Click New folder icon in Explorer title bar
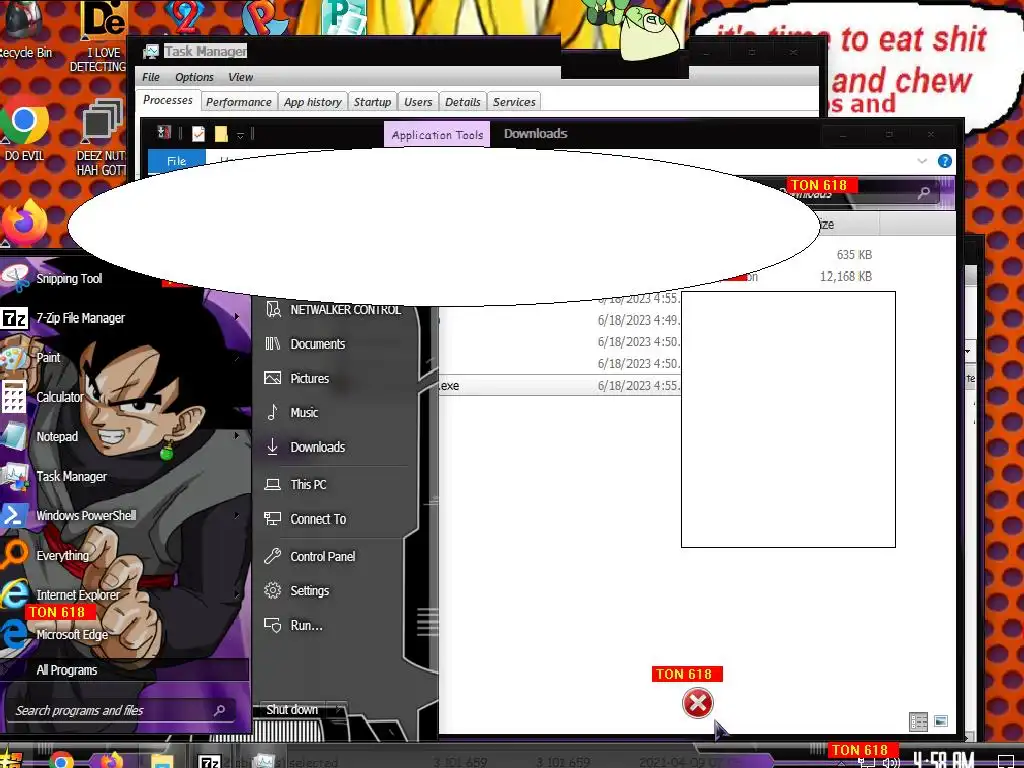The height and width of the screenshot is (768, 1024). tap(221, 134)
